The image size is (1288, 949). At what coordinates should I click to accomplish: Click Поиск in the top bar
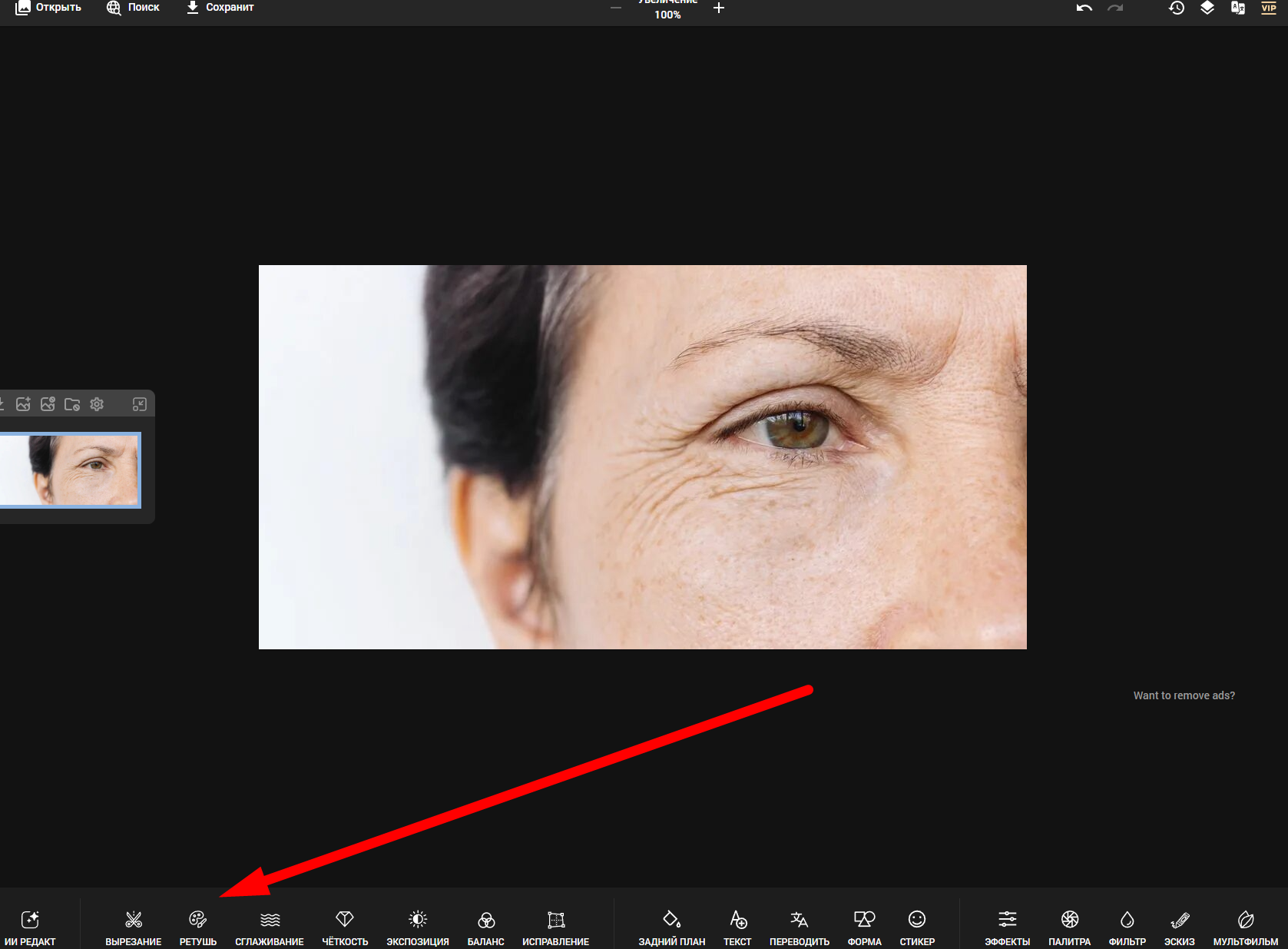click(133, 8)
